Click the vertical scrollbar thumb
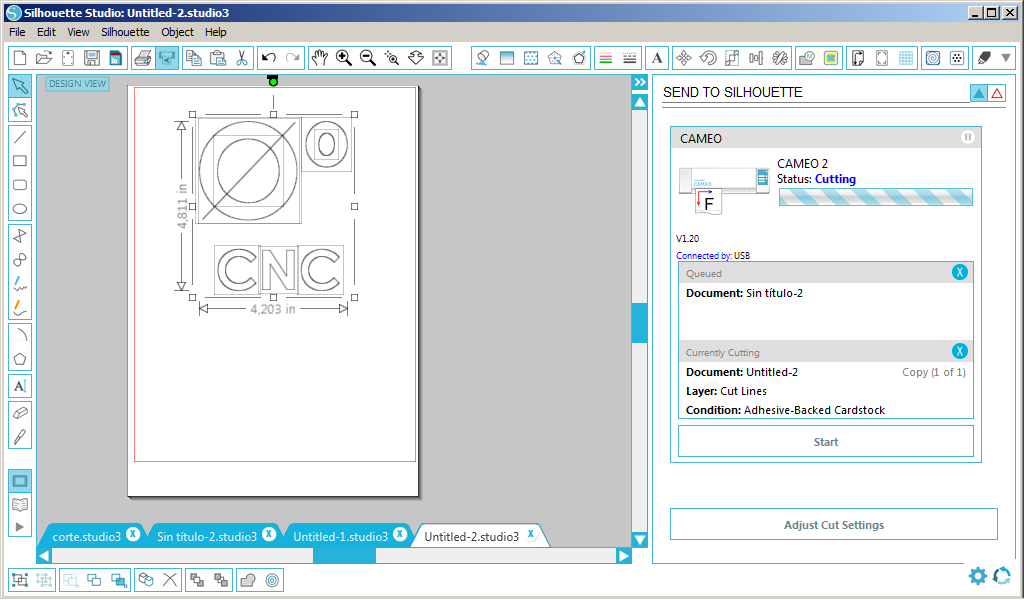This screenshot has height=600, width=1024. tap(639, 323)
